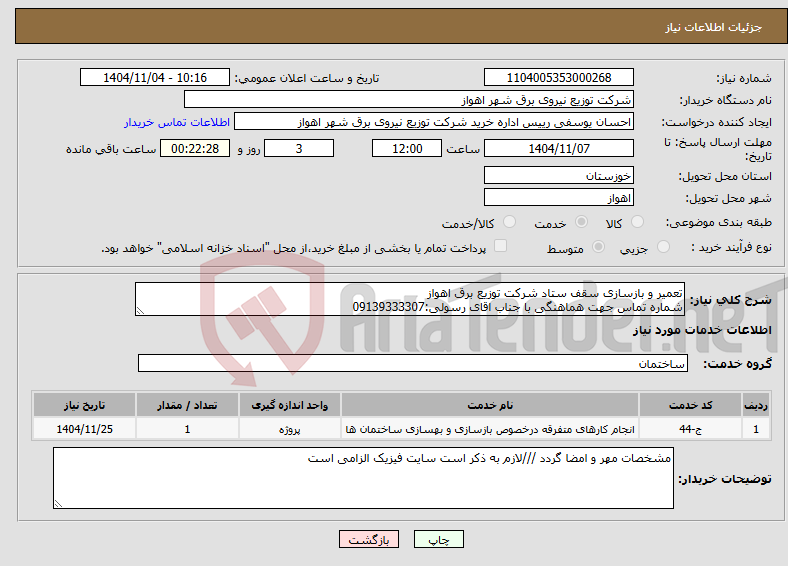The width and height of the screenshot is (788, 566).
Task: Click the ردیف column header
Action: (756, 405)
